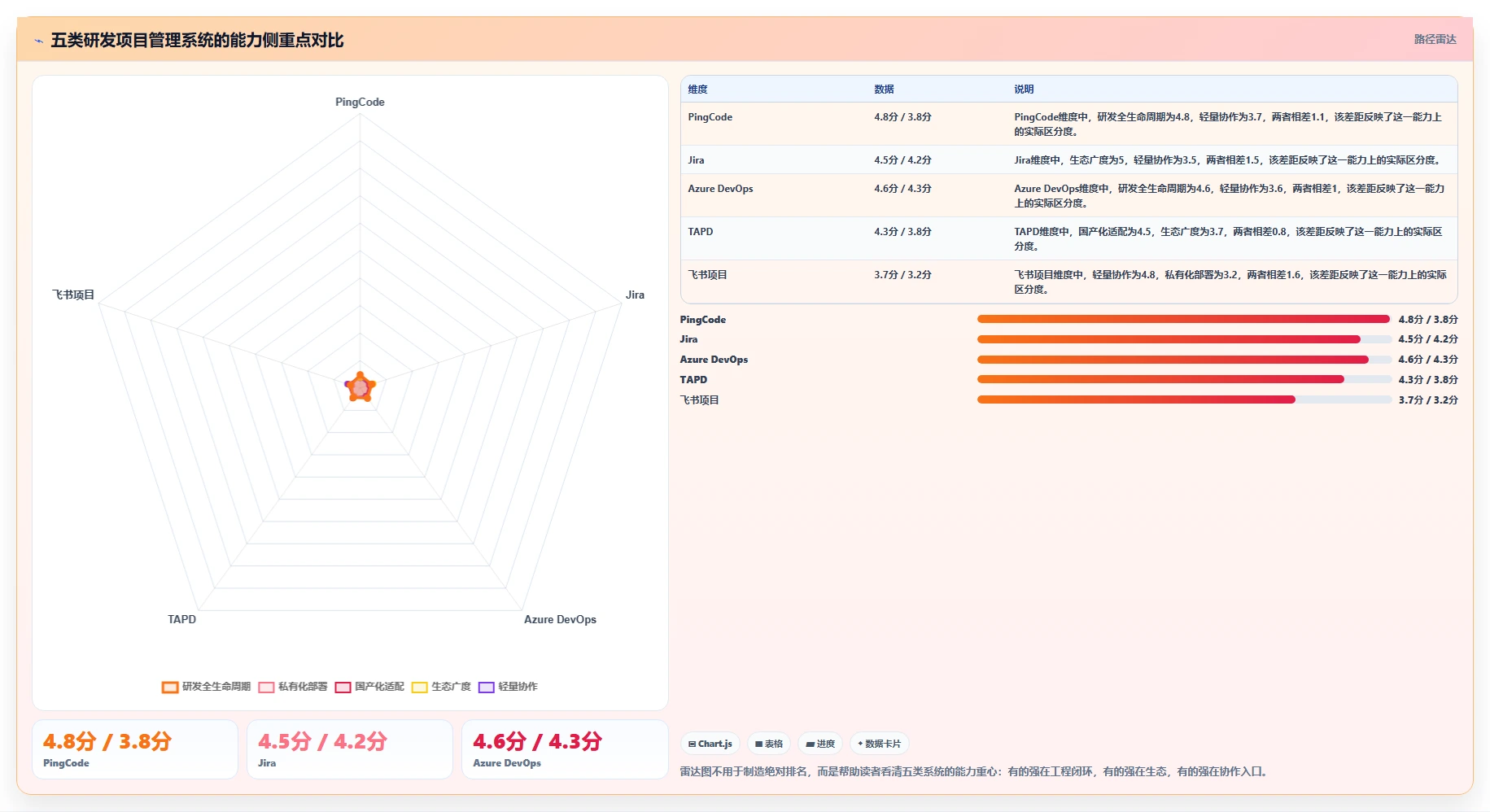Image resolution: width=1490 pixels, height=812 pixels.
Task: Click the 数据卡片 tag chip
Action: pos(879,744)
